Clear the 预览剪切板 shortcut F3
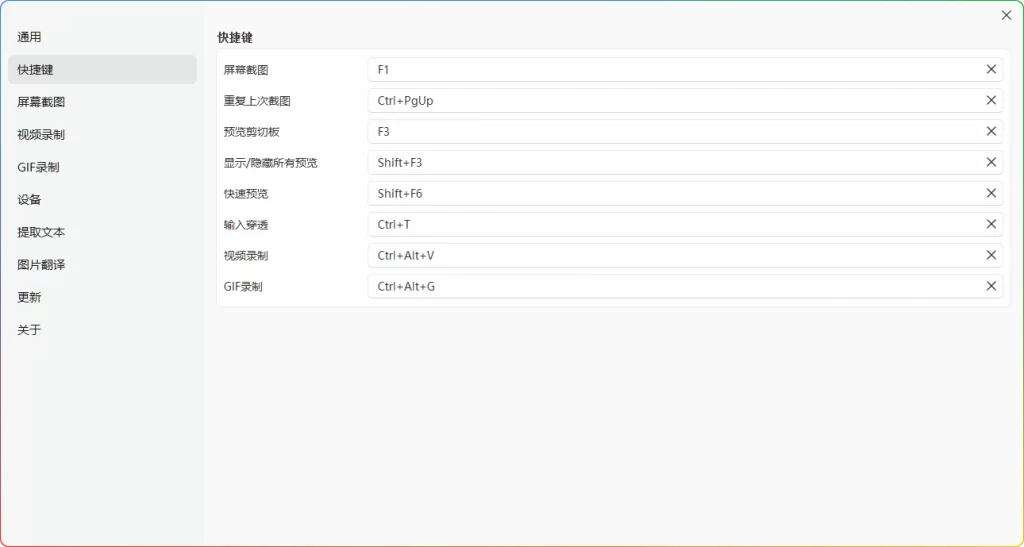The width and height of the screenshot is (1024, 547). point(991,131)
